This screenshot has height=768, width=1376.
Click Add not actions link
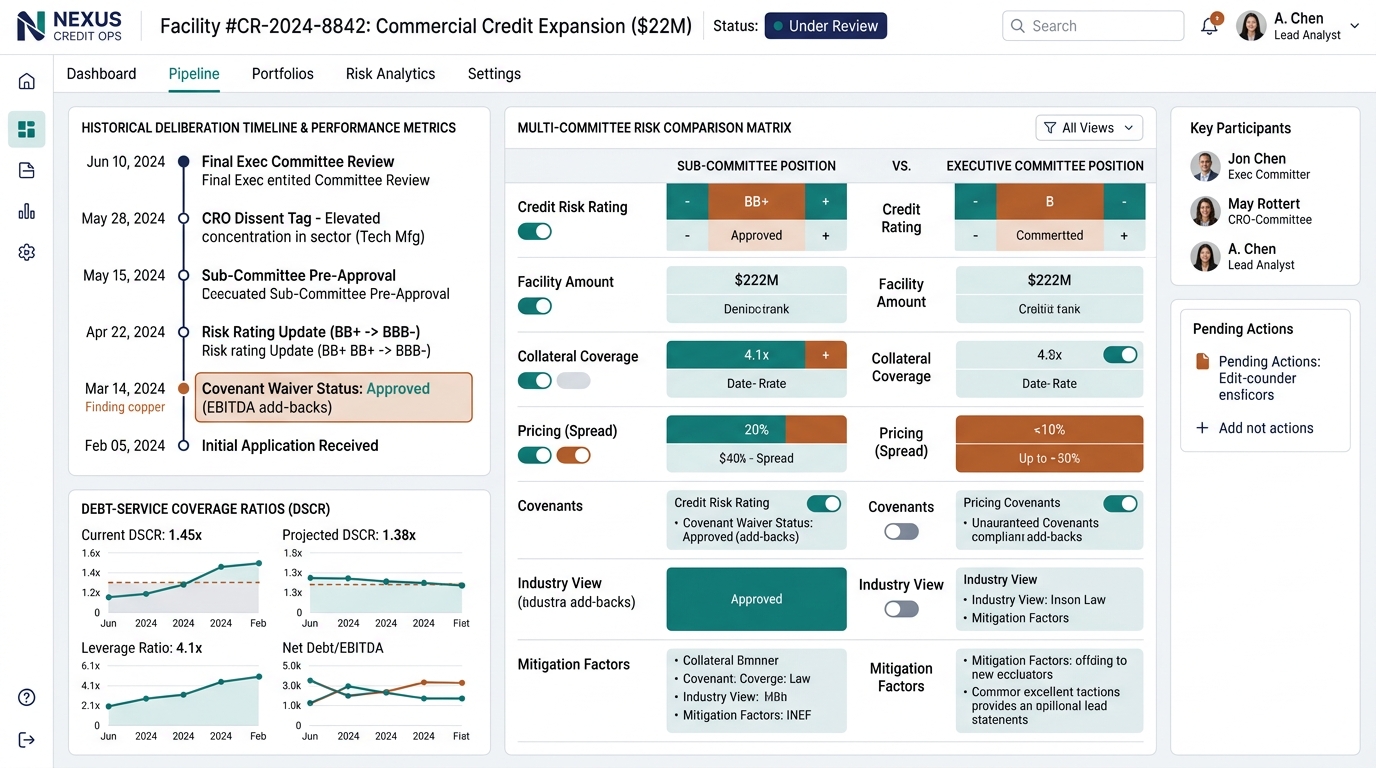(x=1266, y=428)
